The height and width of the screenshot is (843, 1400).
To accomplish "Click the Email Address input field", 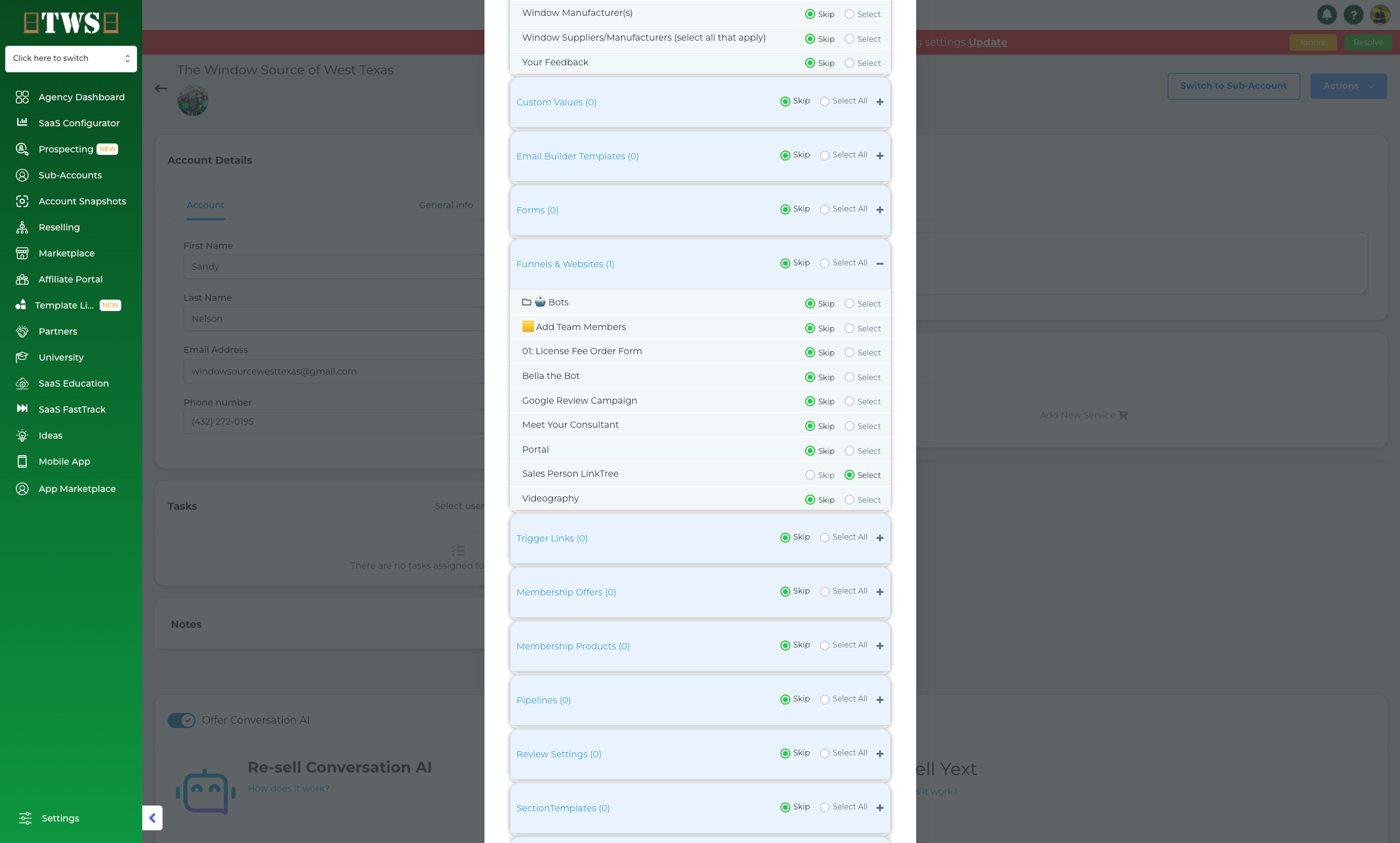I will point(334,371).
